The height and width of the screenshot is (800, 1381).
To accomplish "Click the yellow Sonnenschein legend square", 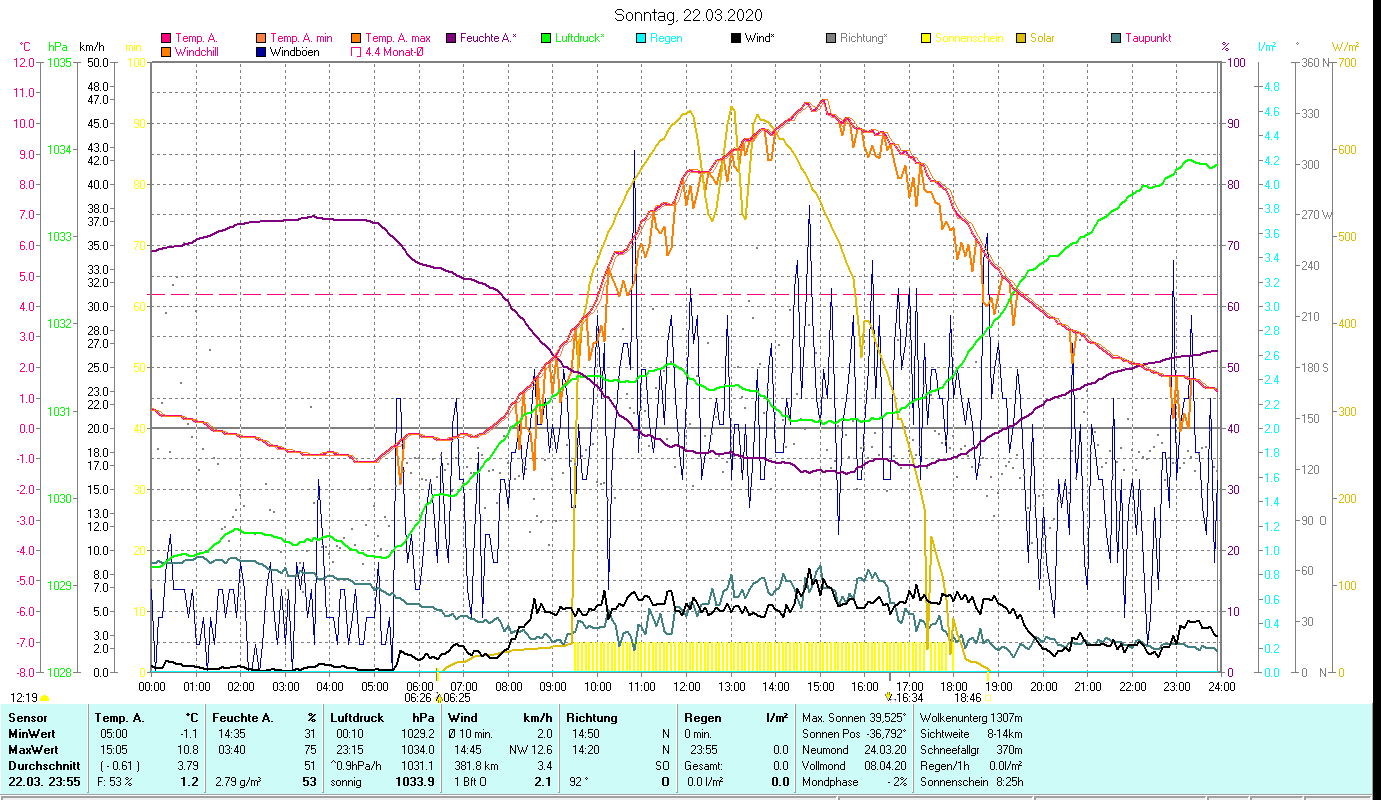I will [926, 39].
